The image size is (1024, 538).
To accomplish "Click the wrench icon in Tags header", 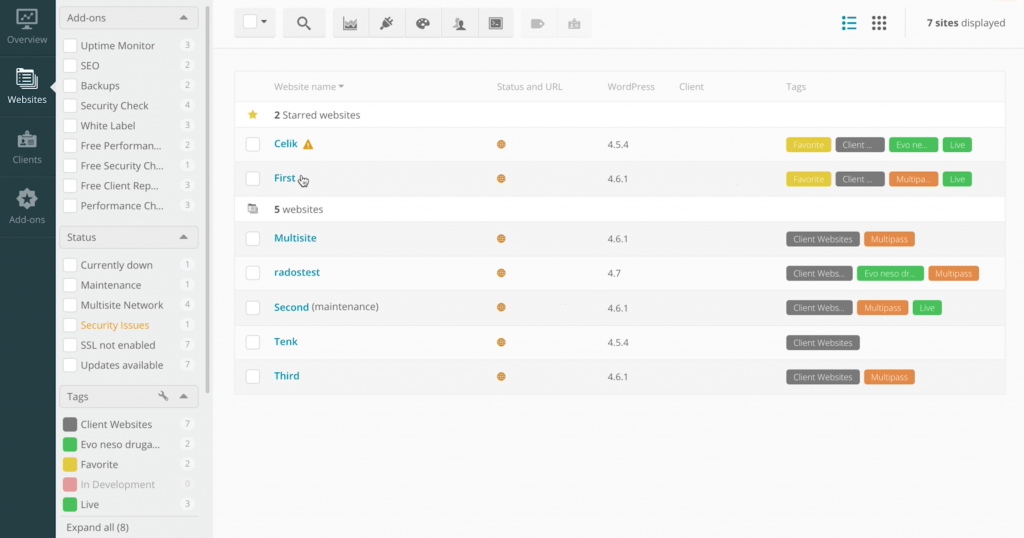I will point(164,396).
